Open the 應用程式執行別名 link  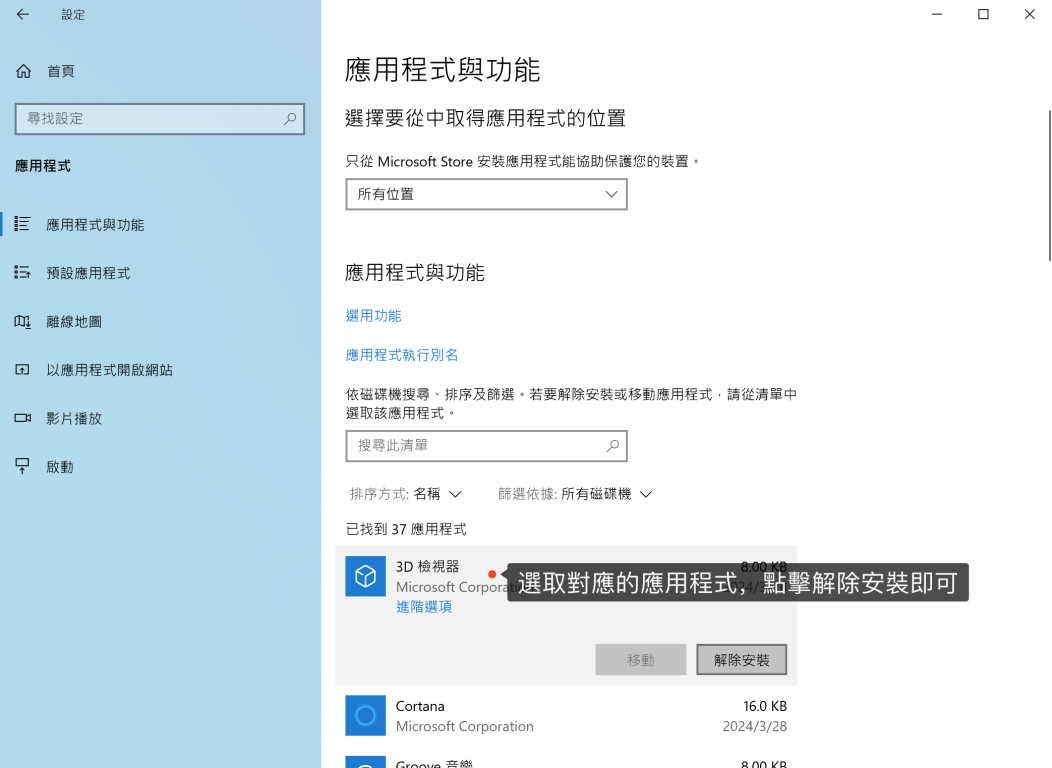pos(402,355)
